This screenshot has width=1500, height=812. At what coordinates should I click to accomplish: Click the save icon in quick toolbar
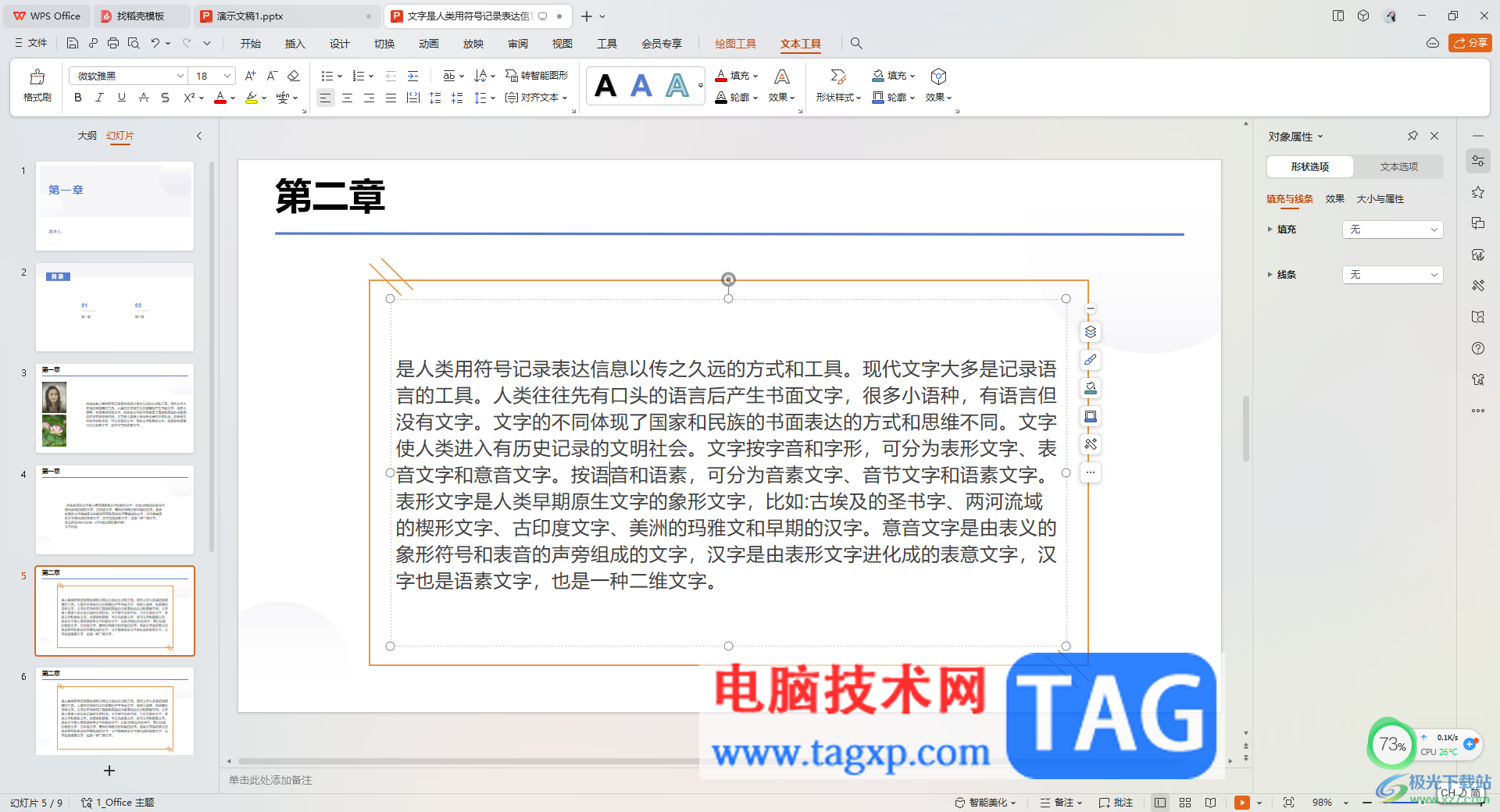(72, 44)
